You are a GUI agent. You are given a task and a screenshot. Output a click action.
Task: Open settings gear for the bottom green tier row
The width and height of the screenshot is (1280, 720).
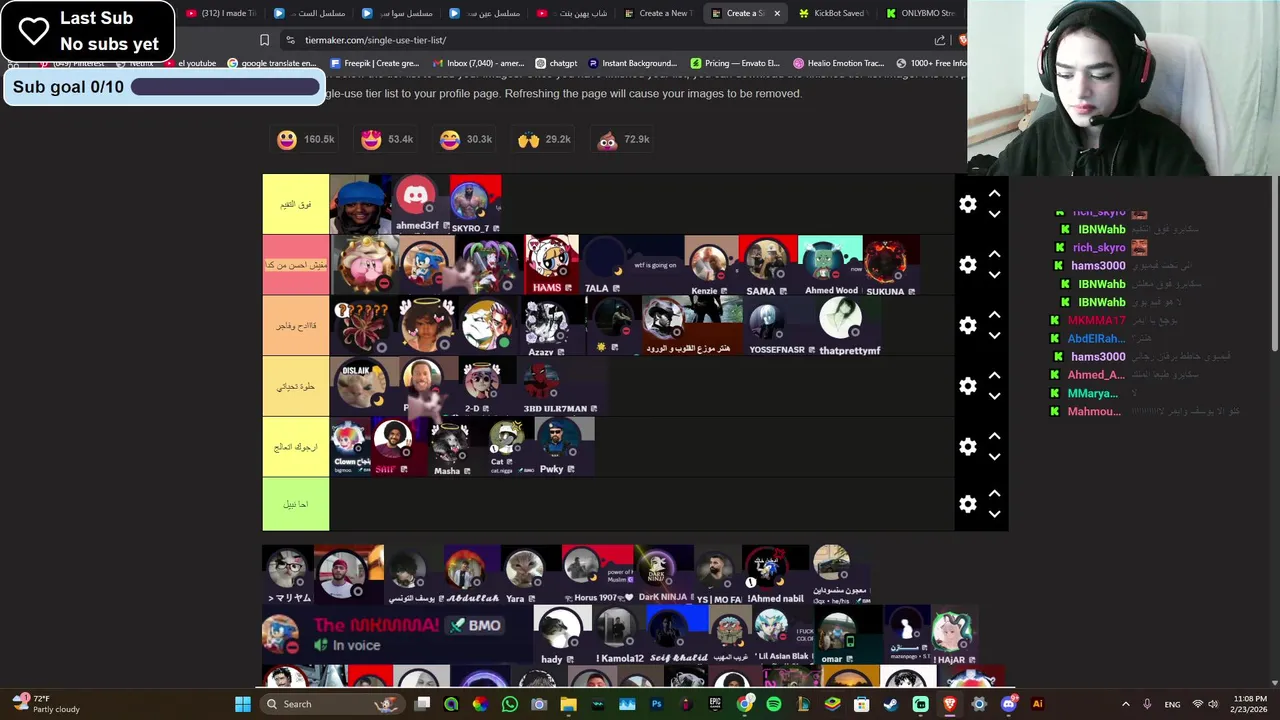tap(968, 504)
